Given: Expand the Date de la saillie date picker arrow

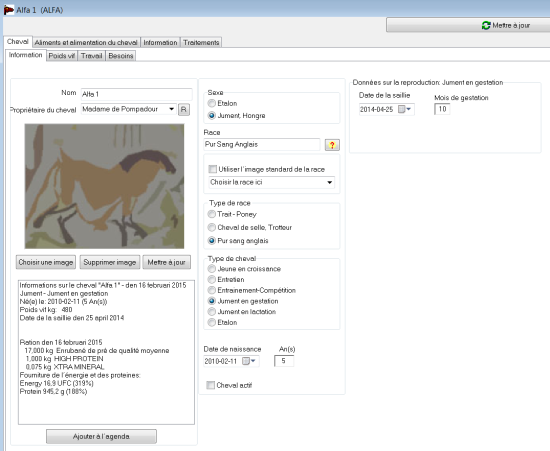Looking at the screenshot, I should (x=409, y=109).
